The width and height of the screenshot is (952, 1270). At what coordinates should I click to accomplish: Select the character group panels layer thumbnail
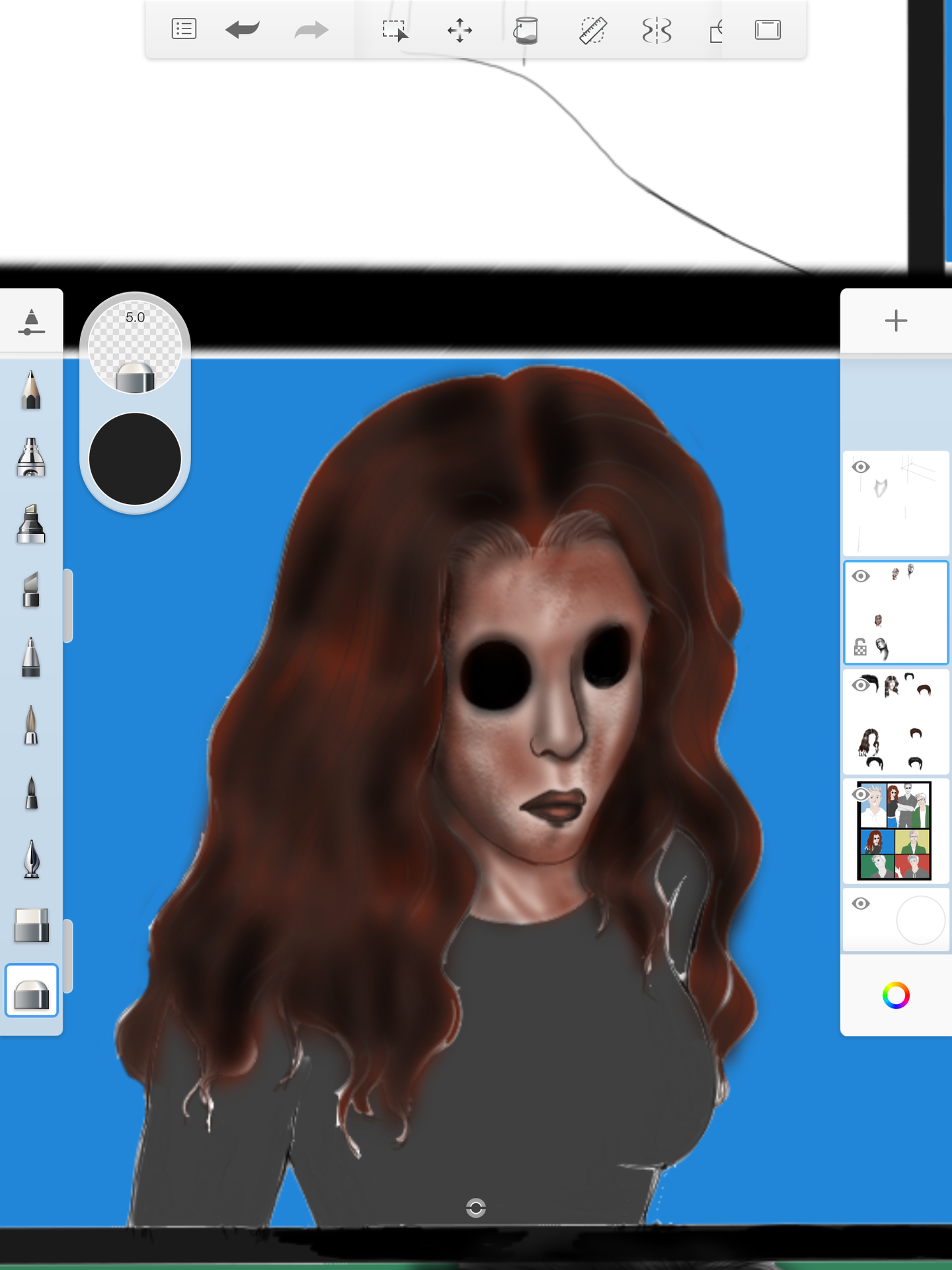896,831
